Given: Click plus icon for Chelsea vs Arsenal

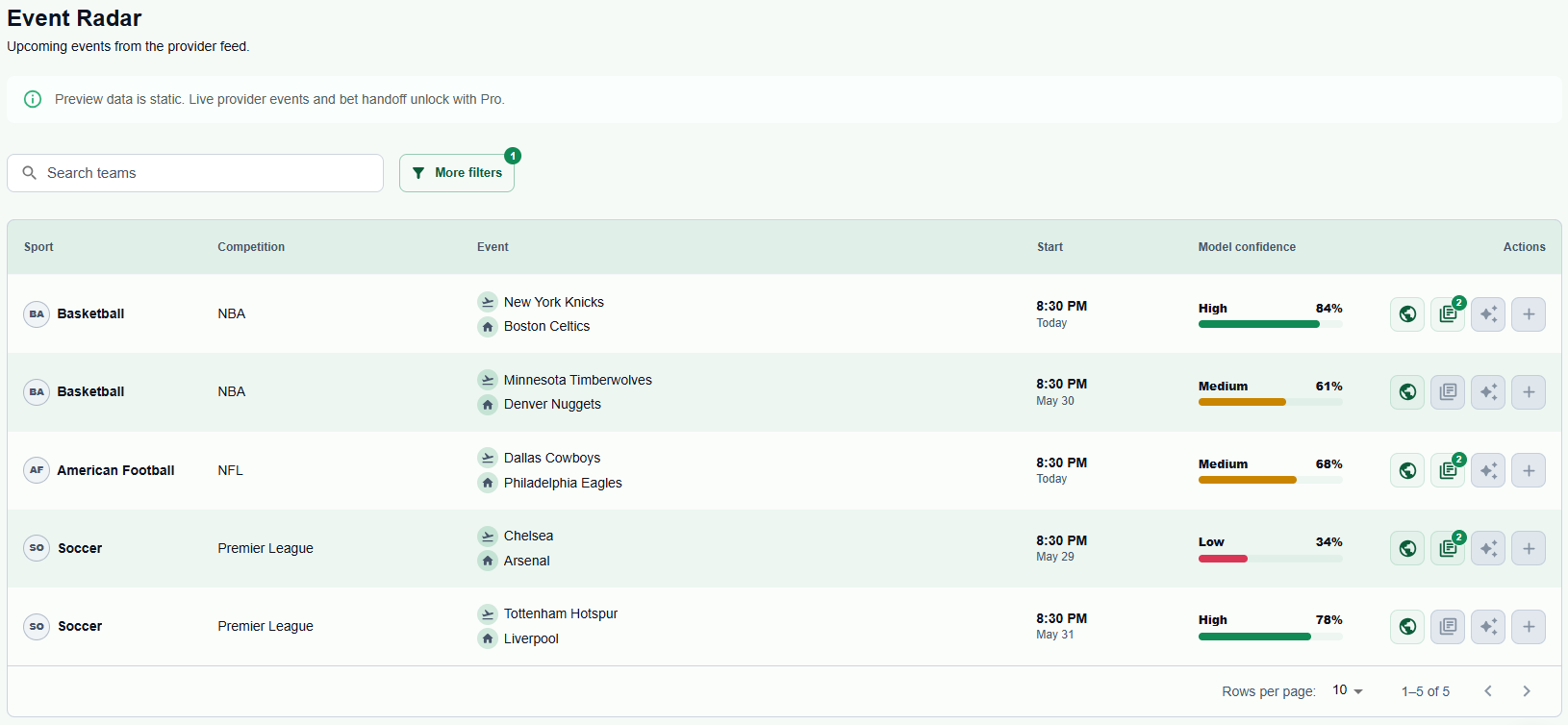Looking at the screenshot, I should (1529, 548).
